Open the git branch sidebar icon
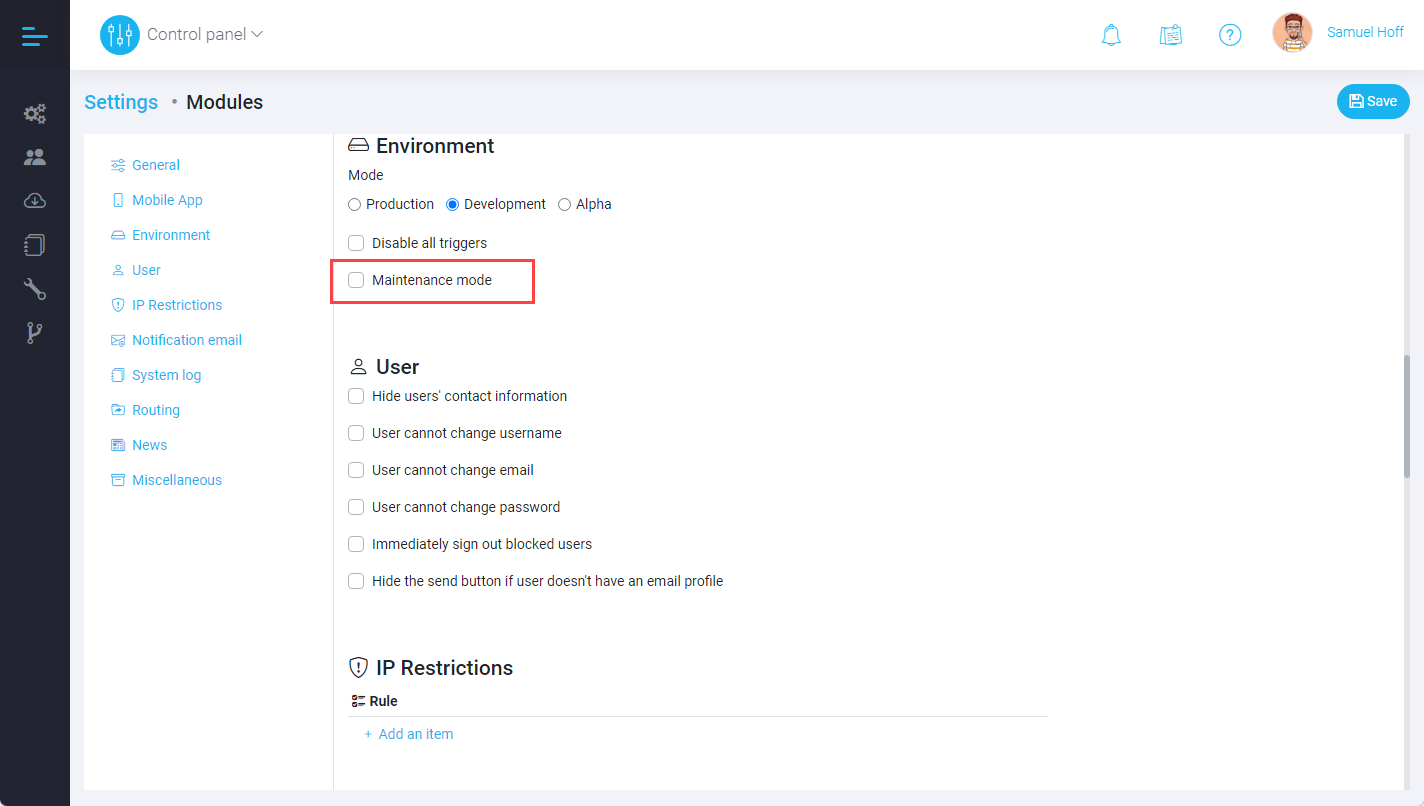The image size is (1424, 806). tap(35, 333)
